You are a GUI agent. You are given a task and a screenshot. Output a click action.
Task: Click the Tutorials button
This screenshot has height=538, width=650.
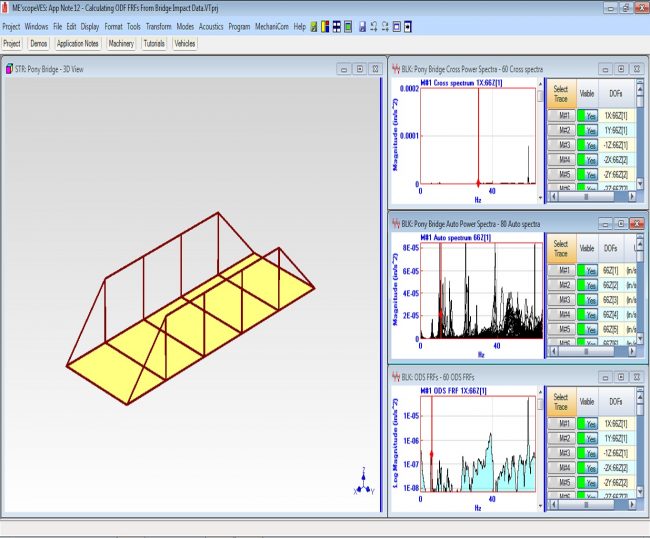pyautogui.click(x=154, y=44)
